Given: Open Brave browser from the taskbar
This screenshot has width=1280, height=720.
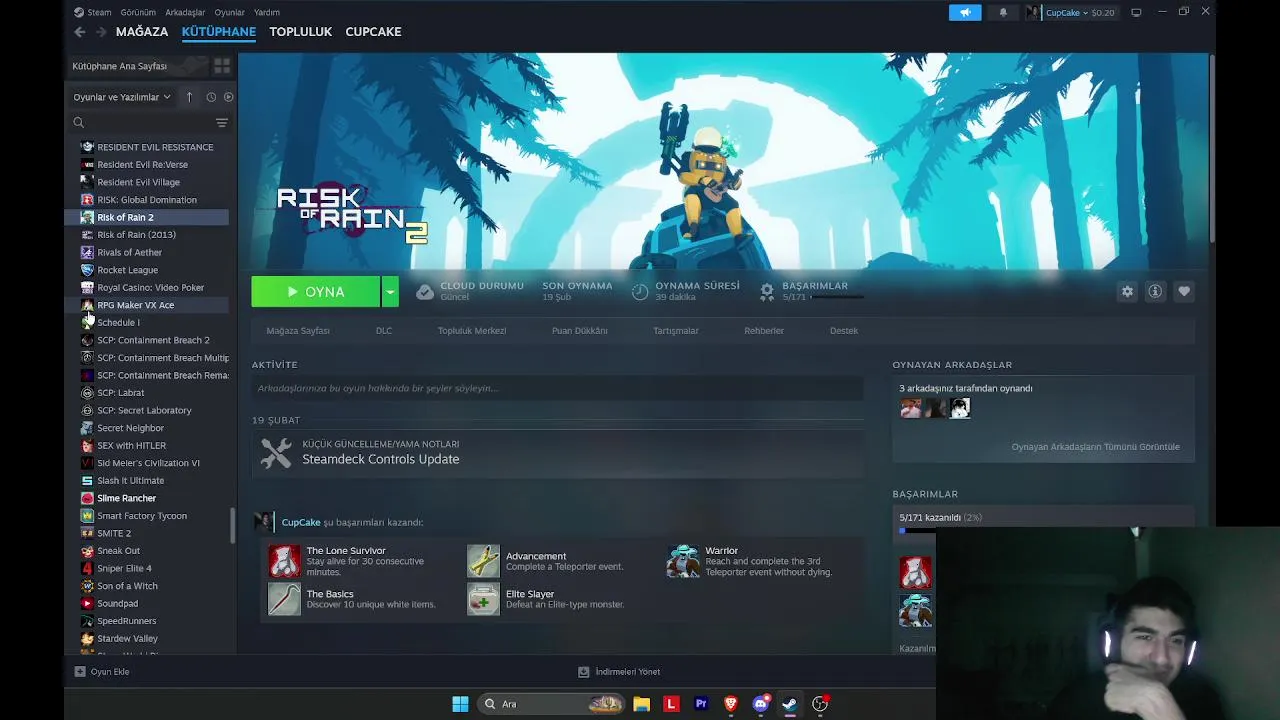Looking at the screenshot, I should 731,704.
